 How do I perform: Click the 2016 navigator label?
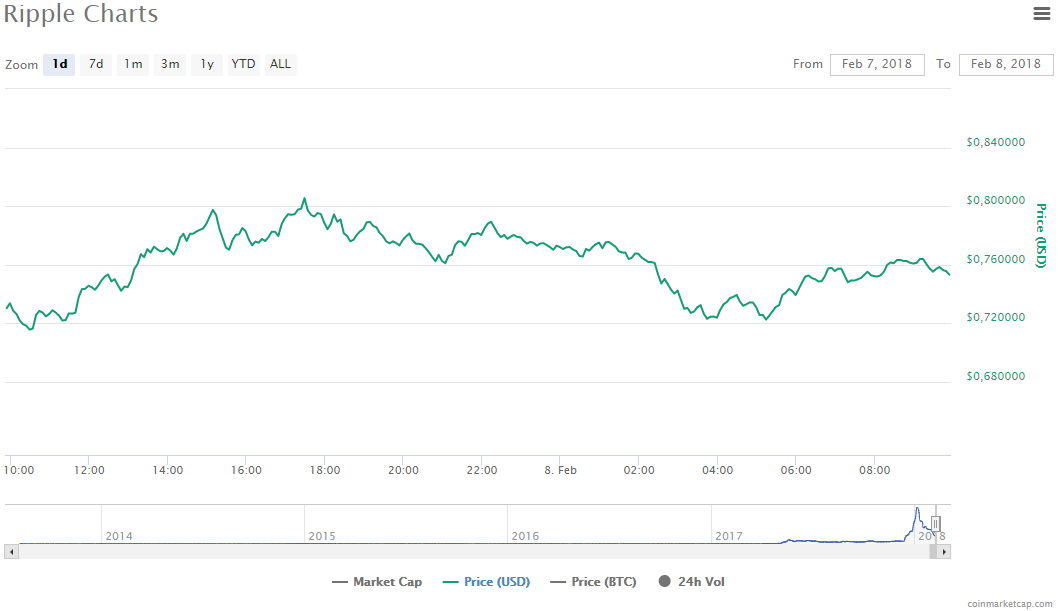(x=525, y=536)
